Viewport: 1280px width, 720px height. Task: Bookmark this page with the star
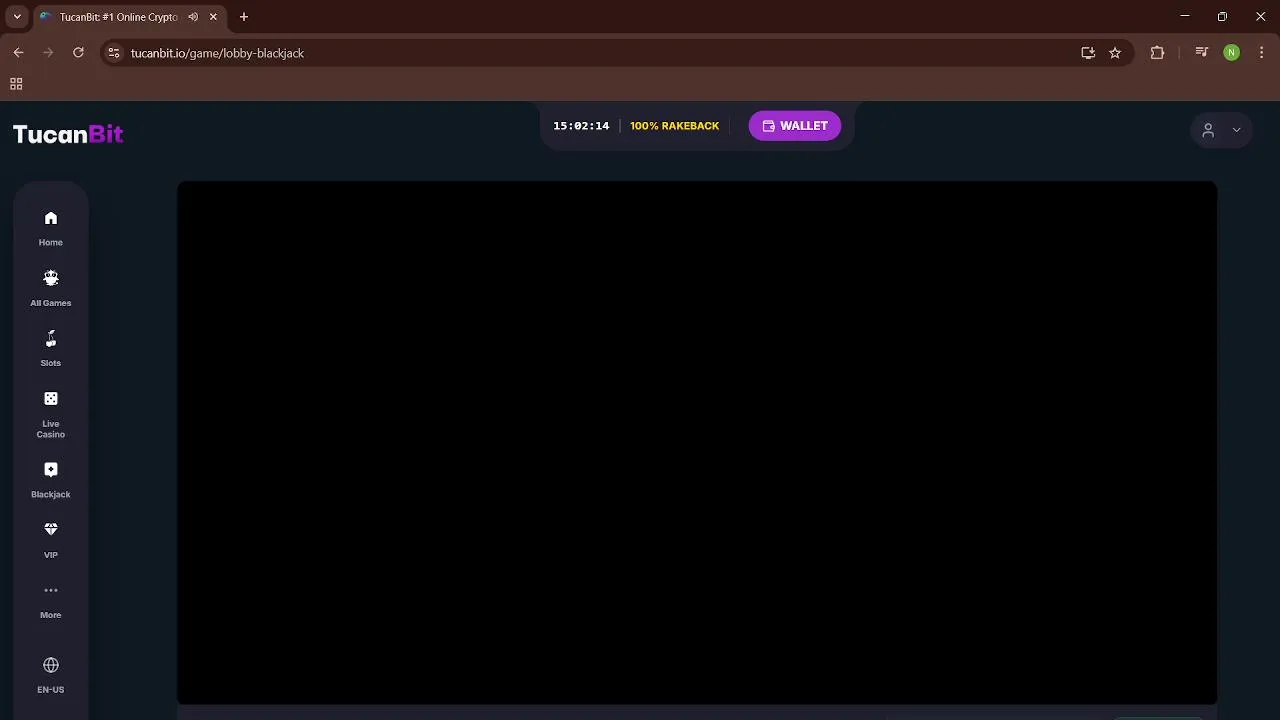point(1115,53)
